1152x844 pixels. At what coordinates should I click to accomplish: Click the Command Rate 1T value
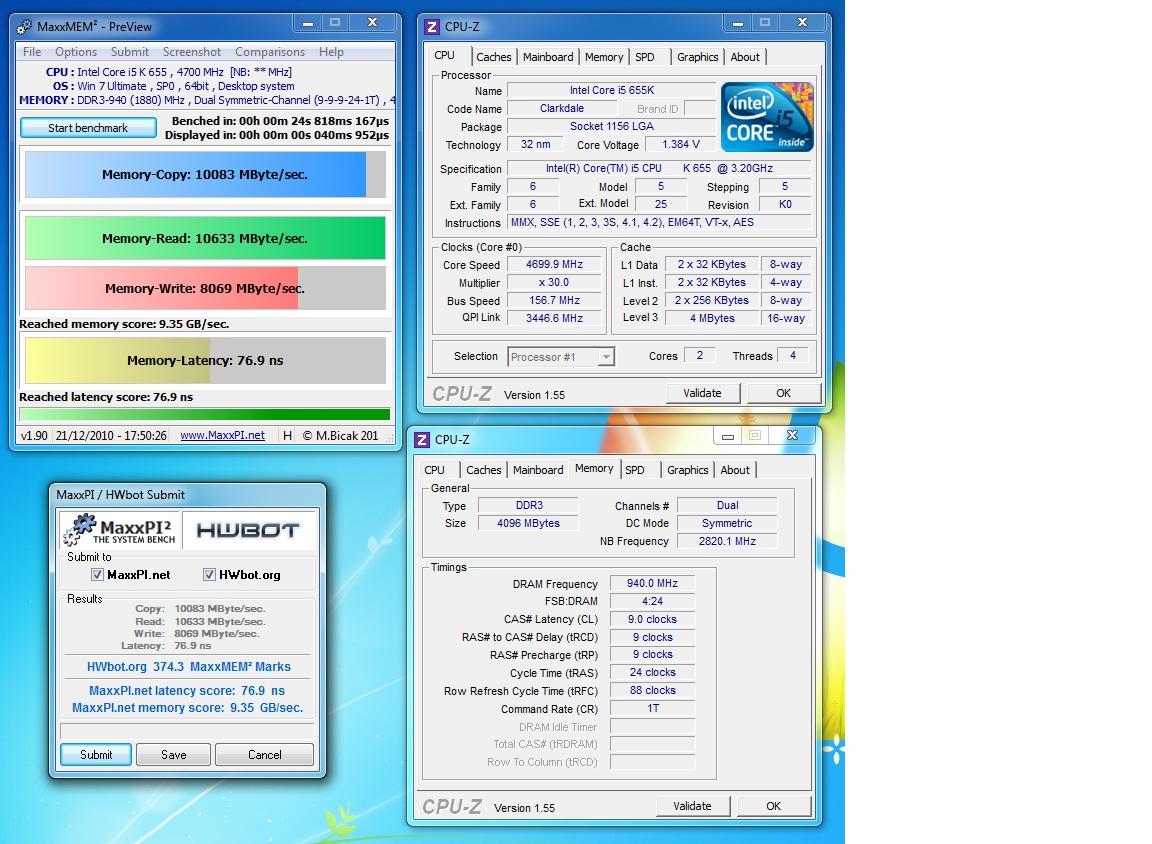point(652,709)
